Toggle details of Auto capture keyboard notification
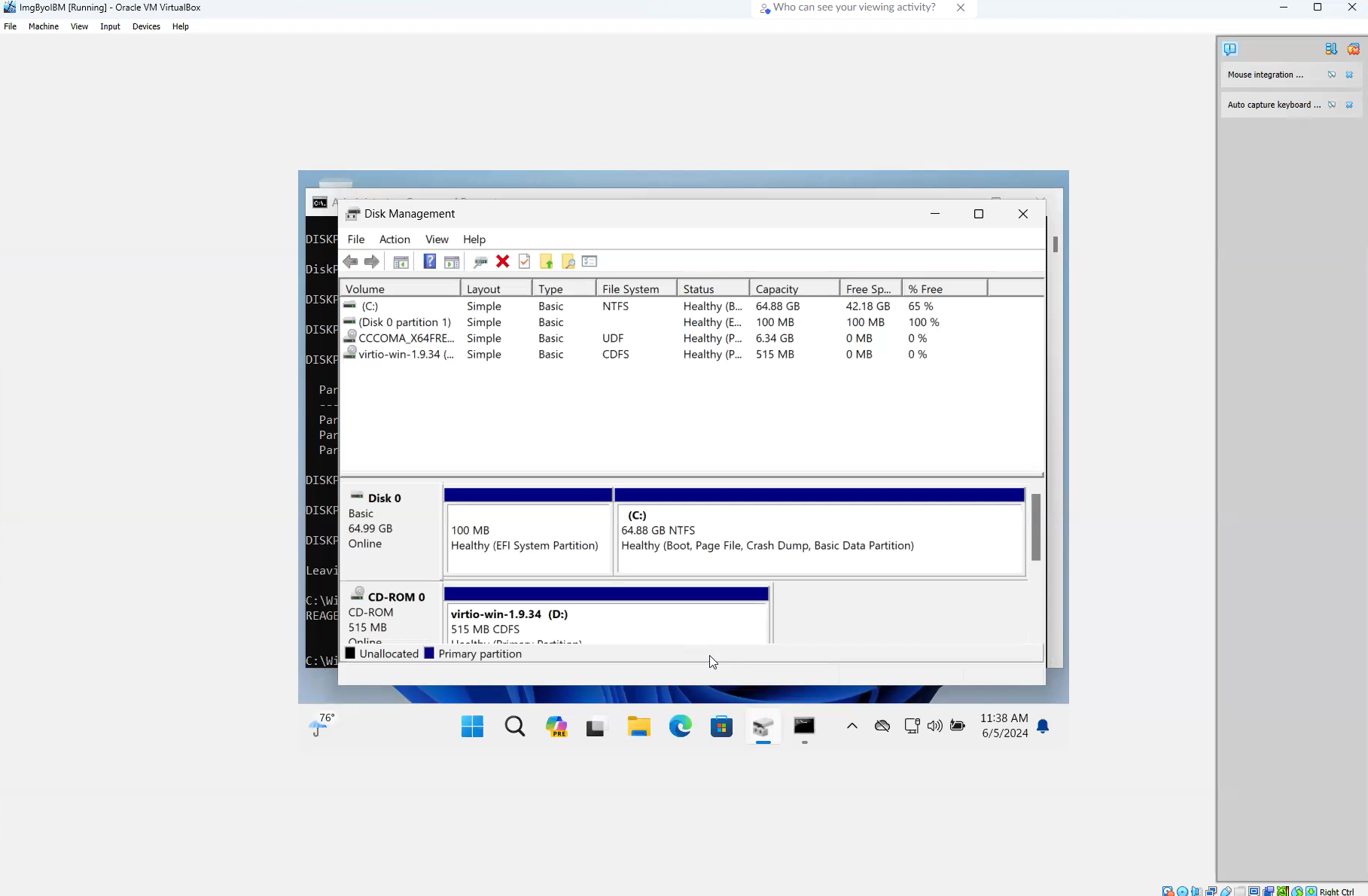 pos(1332,105)
